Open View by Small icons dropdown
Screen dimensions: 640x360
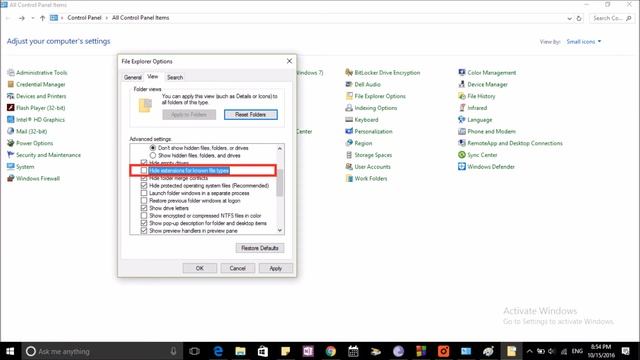click(584, 42)
